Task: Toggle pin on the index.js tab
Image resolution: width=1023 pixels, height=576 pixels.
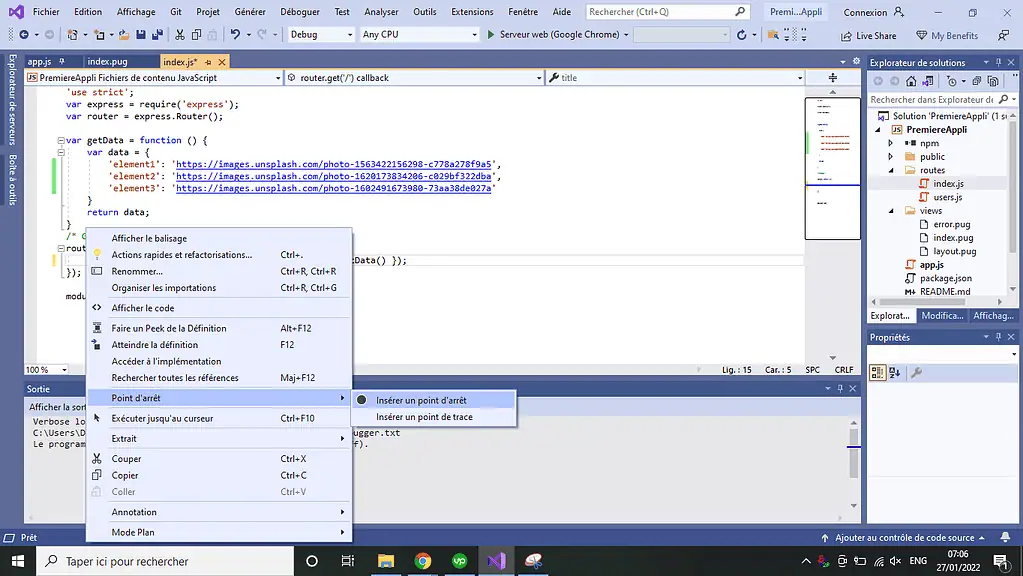Action: 208,62
